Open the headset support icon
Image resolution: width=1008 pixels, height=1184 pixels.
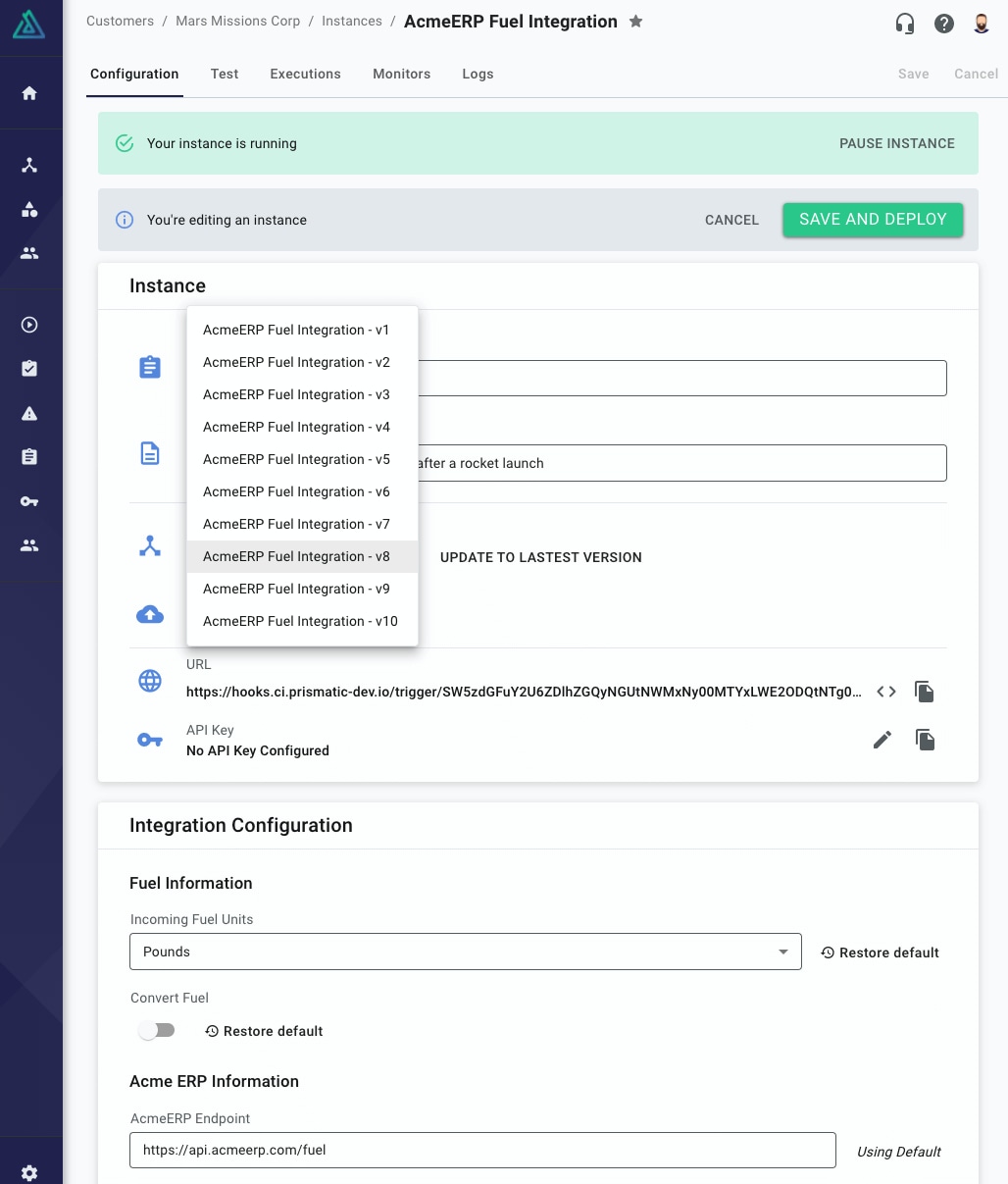(x=905, y=24)
